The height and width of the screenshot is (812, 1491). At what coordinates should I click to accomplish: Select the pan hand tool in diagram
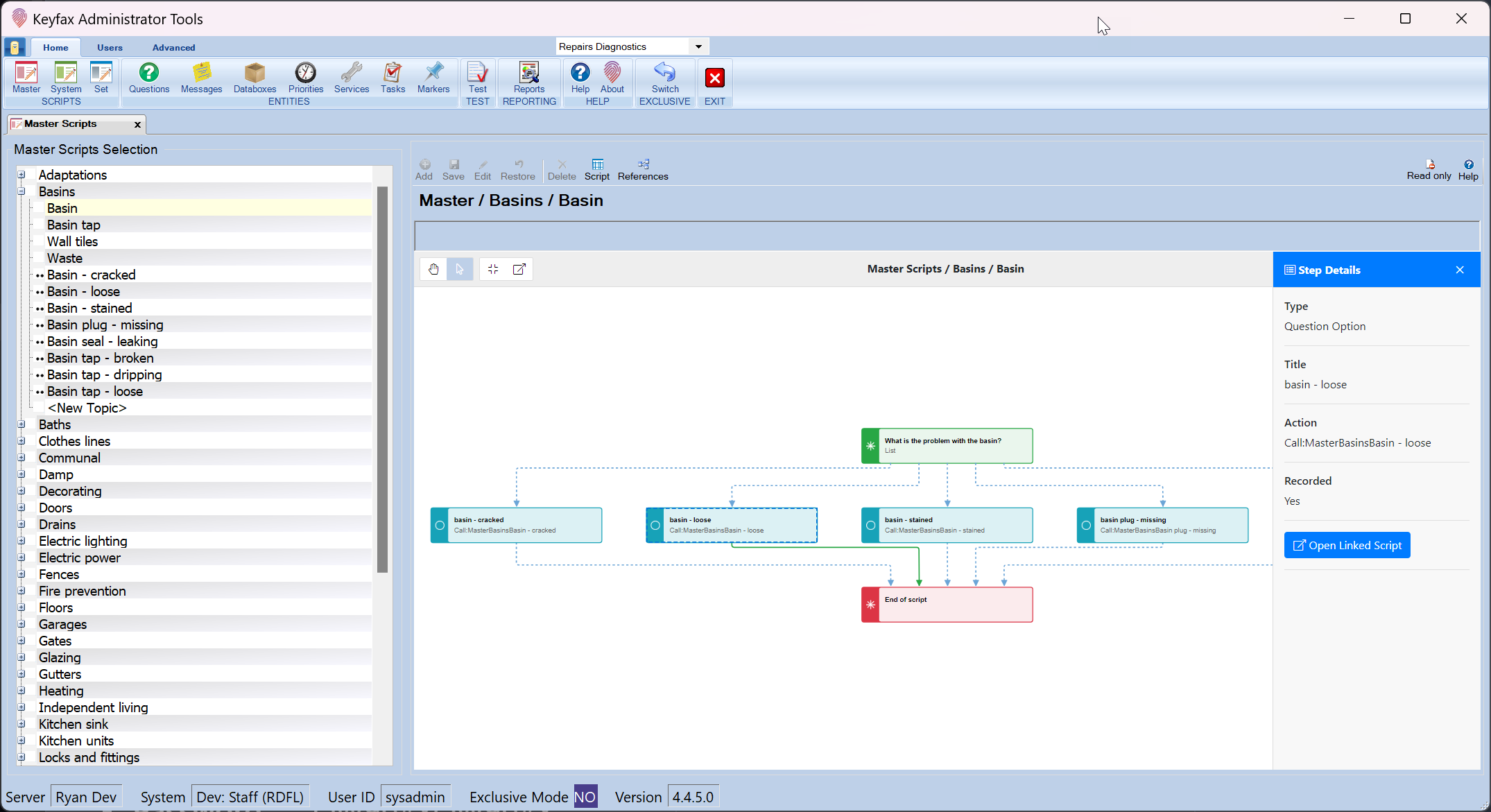(433, 269)
